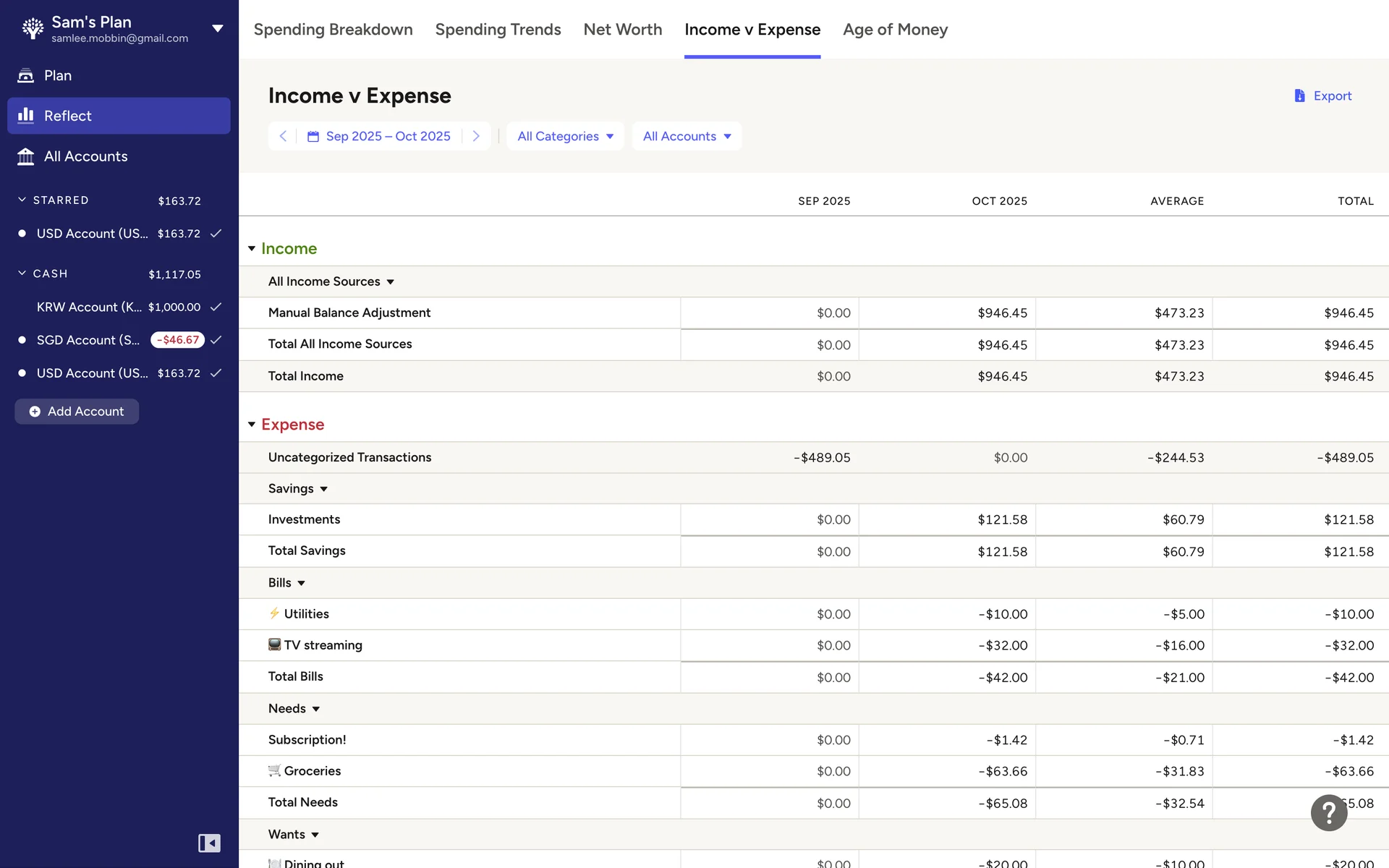Click checkmark next to KRW Account
This screenshot has width=1389, height=868.
(x=216, y=307)
